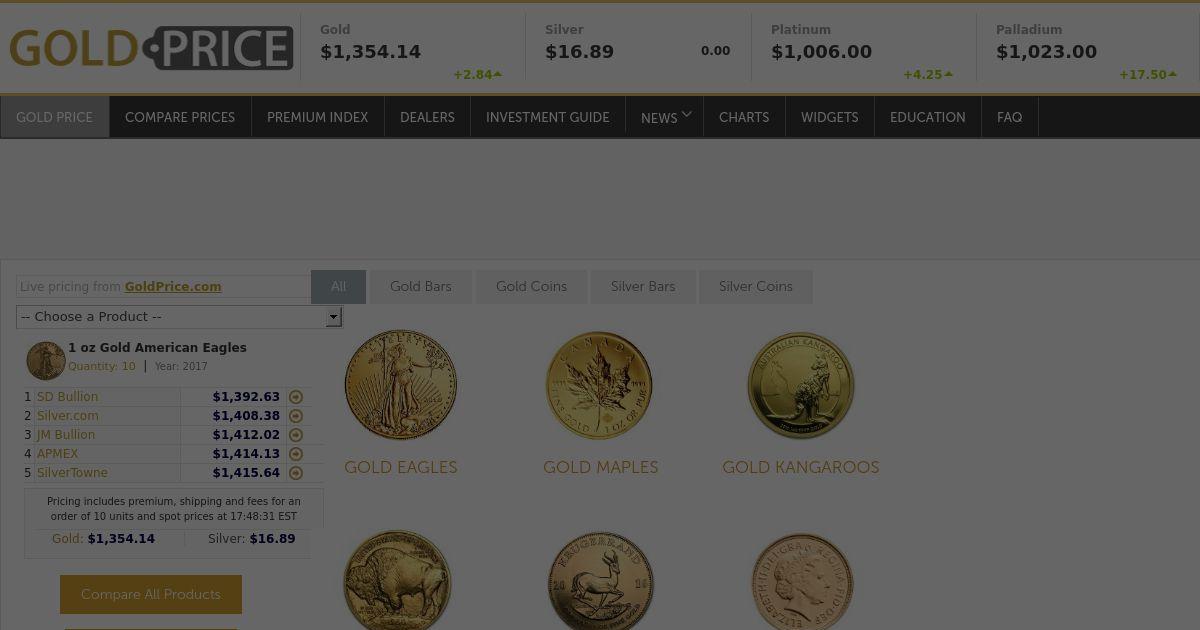
Task: Go to the Premium Index page
Action: (318, 117)
